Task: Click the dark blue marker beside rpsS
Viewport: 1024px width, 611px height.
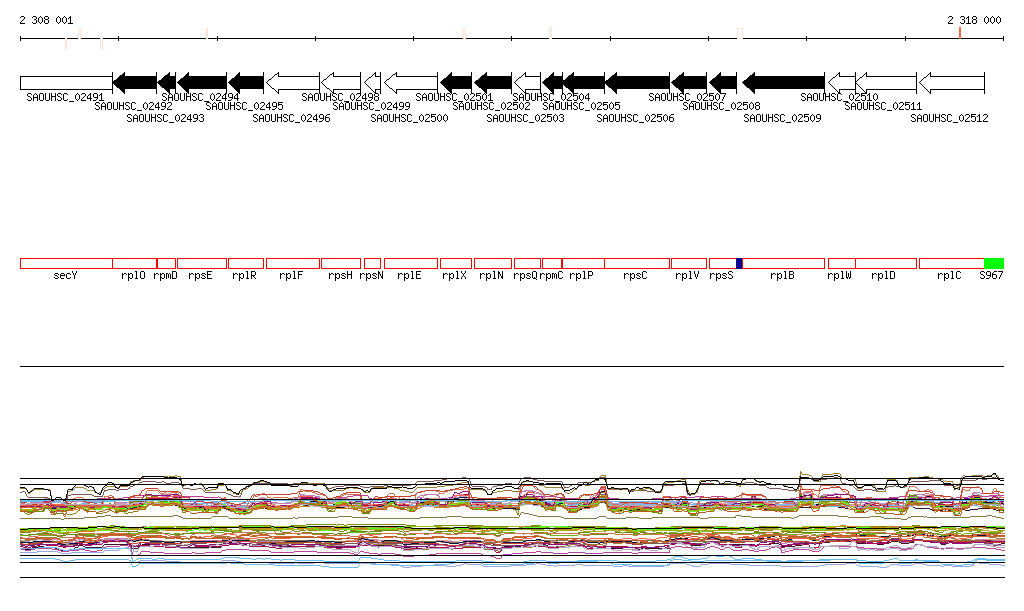Action: point(739,263)
